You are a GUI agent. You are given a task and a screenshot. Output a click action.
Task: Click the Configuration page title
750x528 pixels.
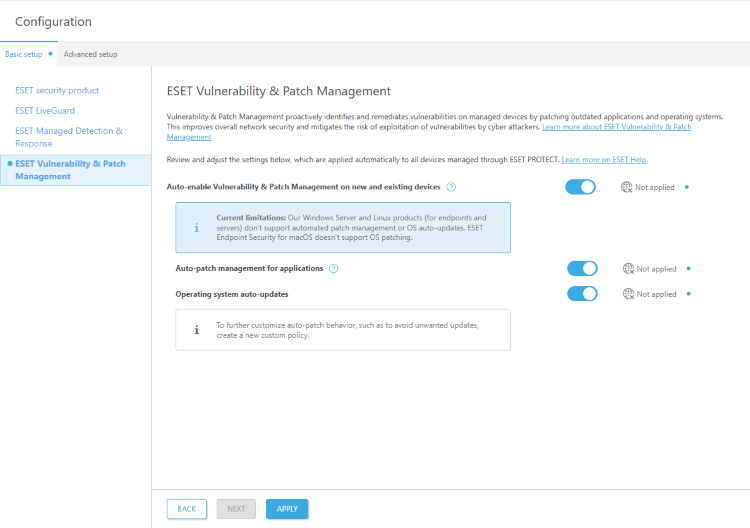(53, 22)
